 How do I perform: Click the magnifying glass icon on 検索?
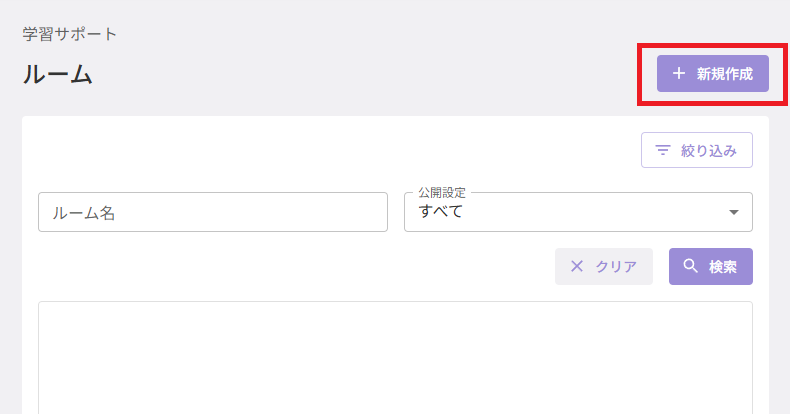(690, 266)
